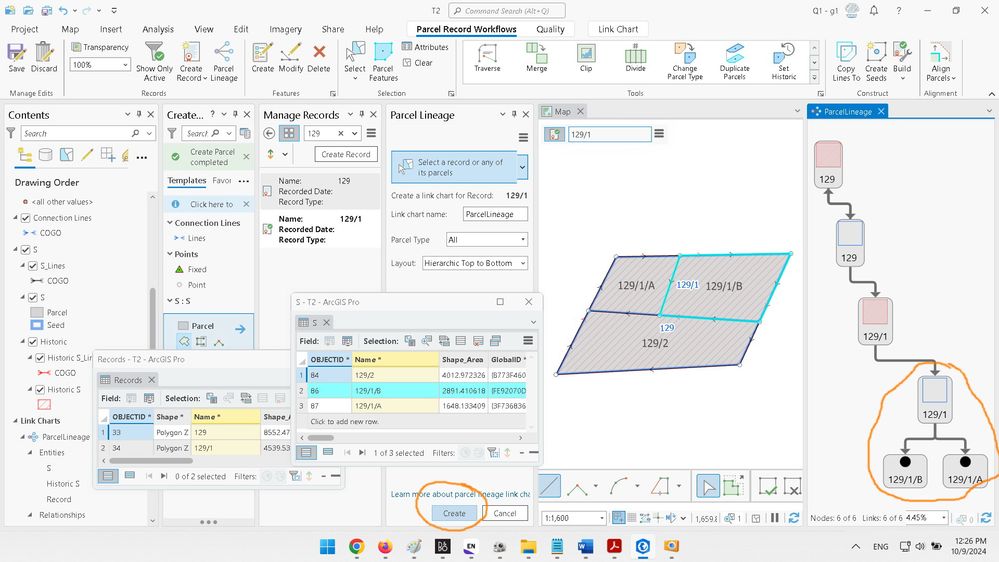This screenshot has height=562, width=999.
Task: Open the Transparency percentage dropdown
Action: (125, 64)
